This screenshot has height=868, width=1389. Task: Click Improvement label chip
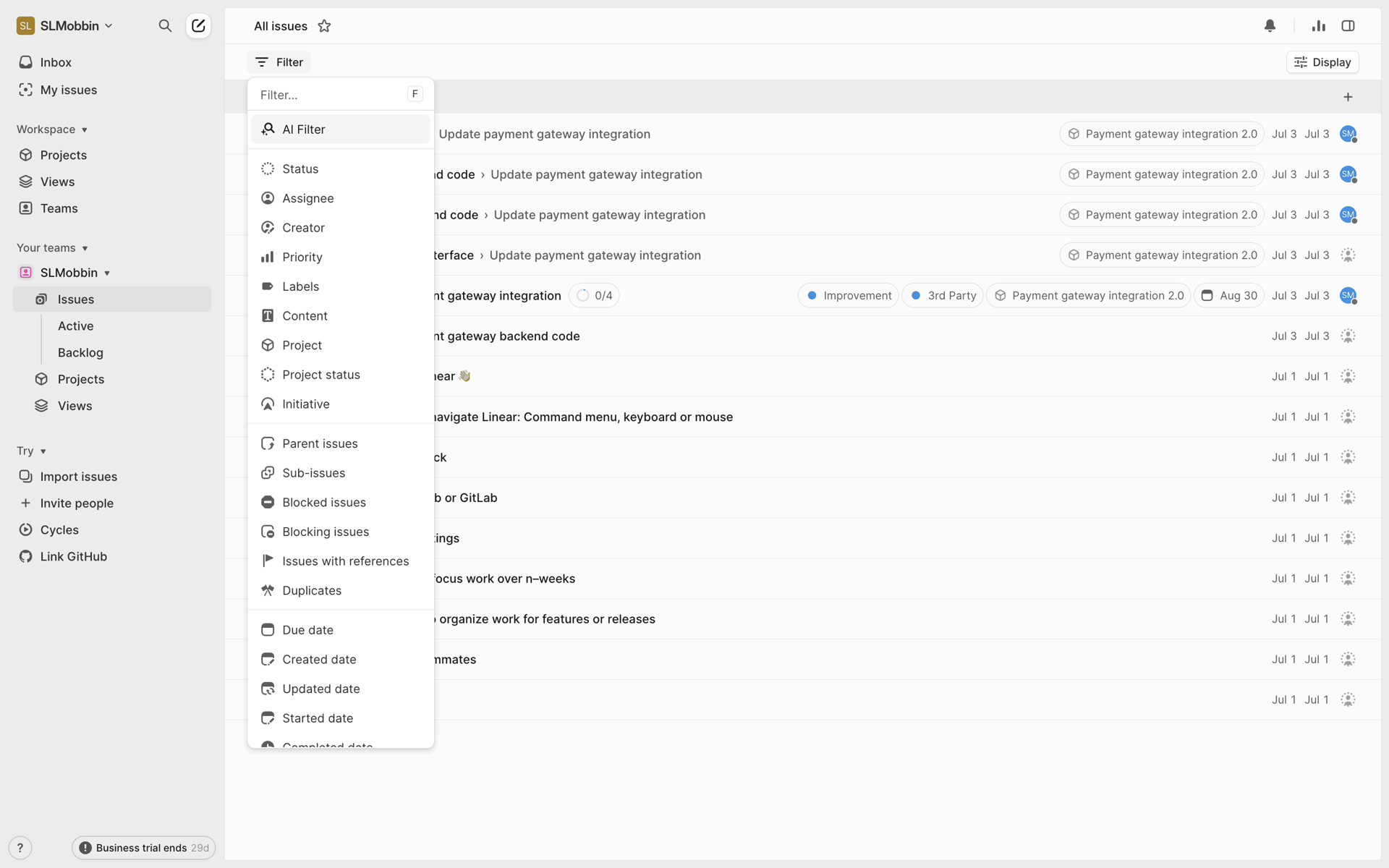(849, 296)
